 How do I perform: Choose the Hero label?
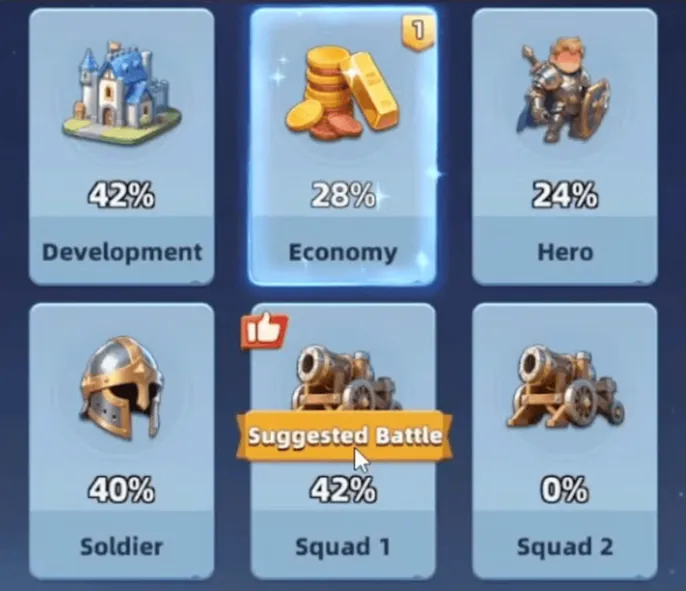(565, 252)
